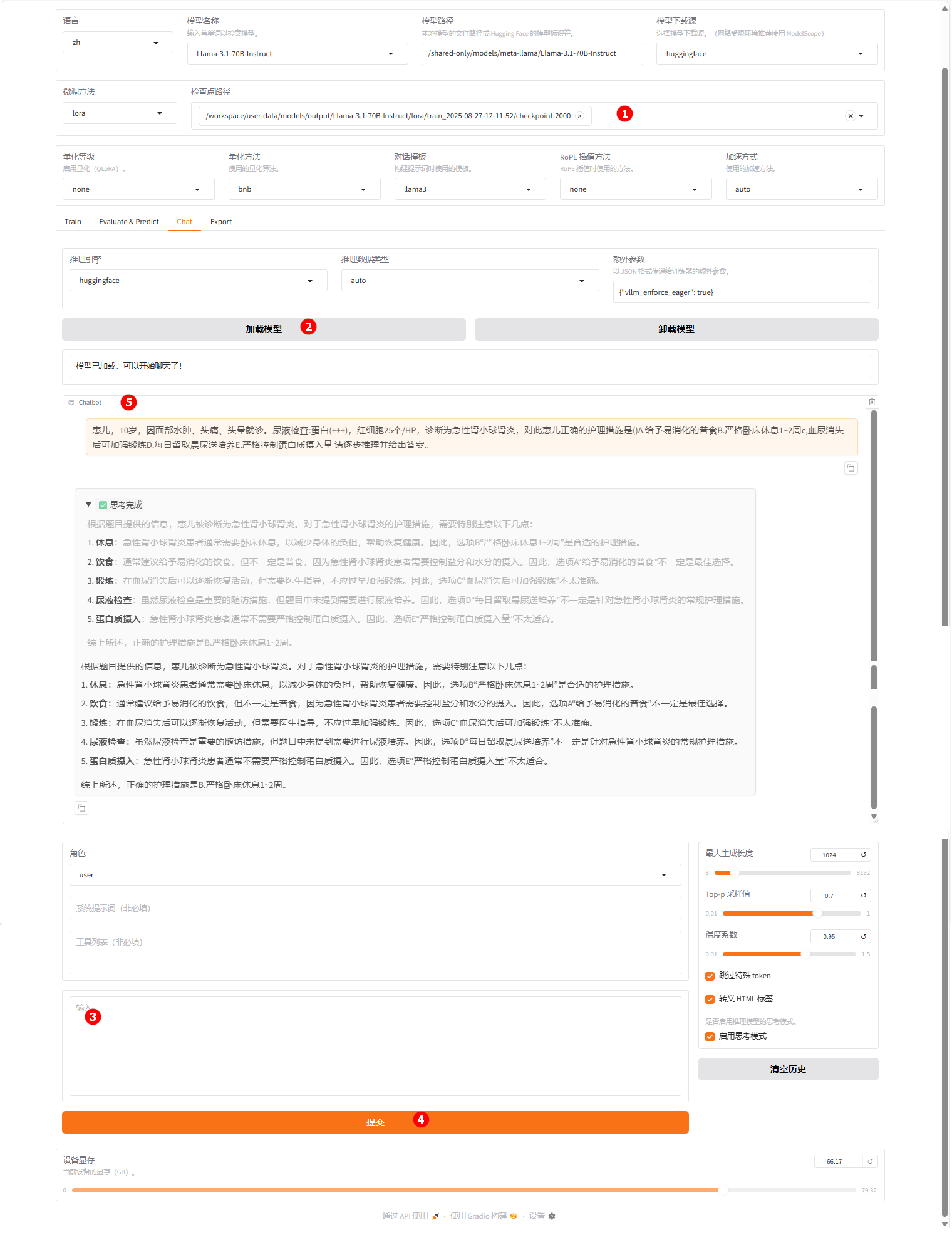Refresh the device memory reading
Viewport: 952px width, 1235px height.
coord(870,1162)
